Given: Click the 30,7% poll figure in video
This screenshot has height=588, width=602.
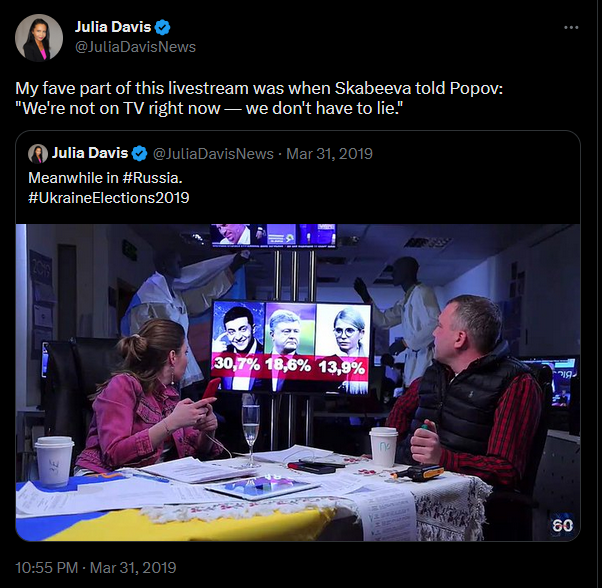Looking at the screenshot, I should click(x=236, y=363).
